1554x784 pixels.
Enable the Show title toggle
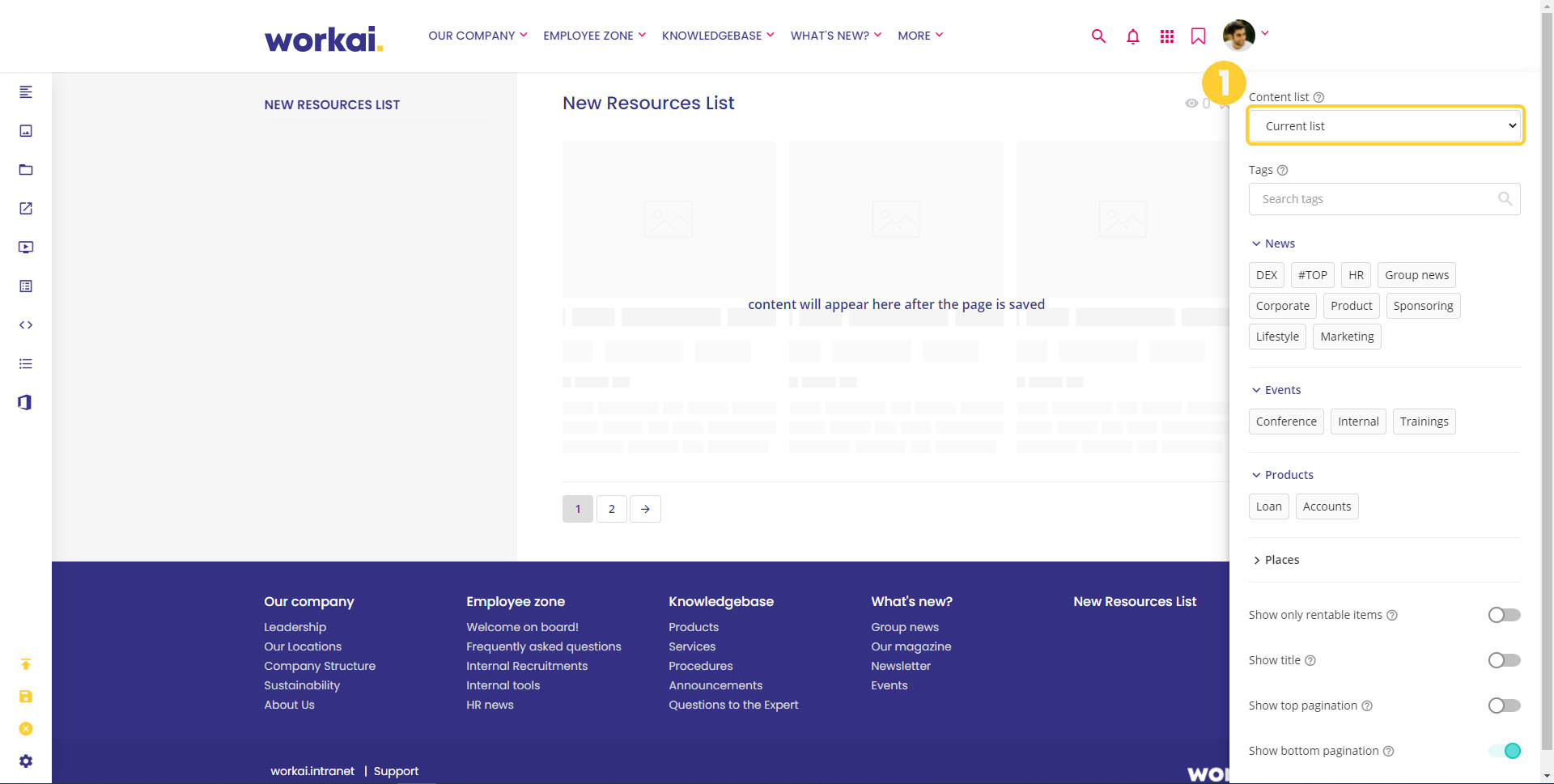pyautogui.click(x=1504, y=660)
